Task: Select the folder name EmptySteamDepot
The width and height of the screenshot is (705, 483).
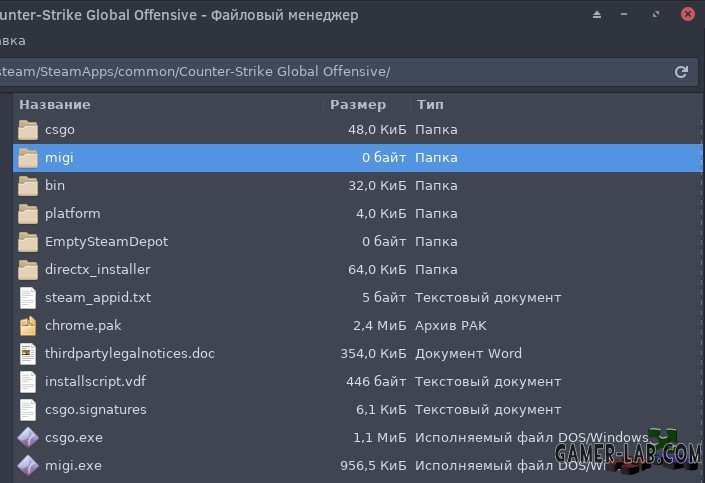Action: (x=107, y=242)
